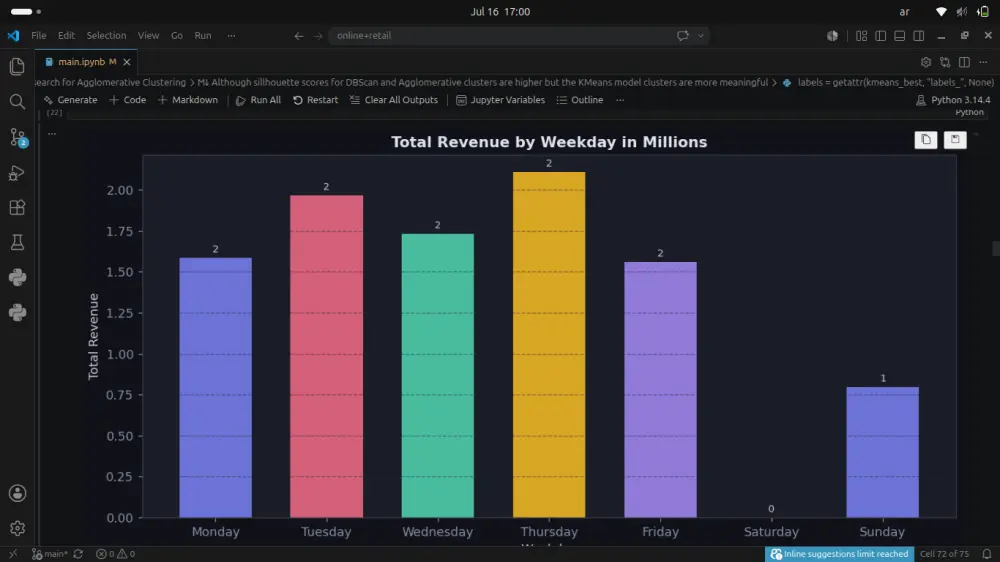Click the remote window indicator in status bar
This screenshot has height=562, width=1000.
[x=13, y=554]
